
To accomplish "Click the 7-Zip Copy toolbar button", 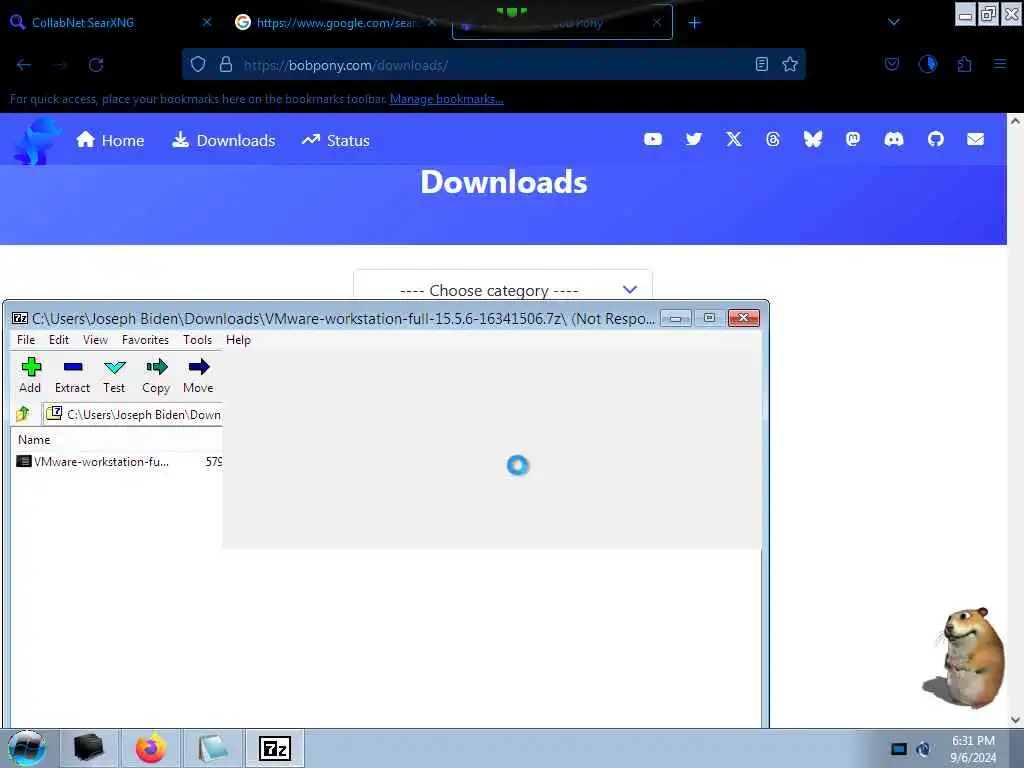I will point(156,376).
